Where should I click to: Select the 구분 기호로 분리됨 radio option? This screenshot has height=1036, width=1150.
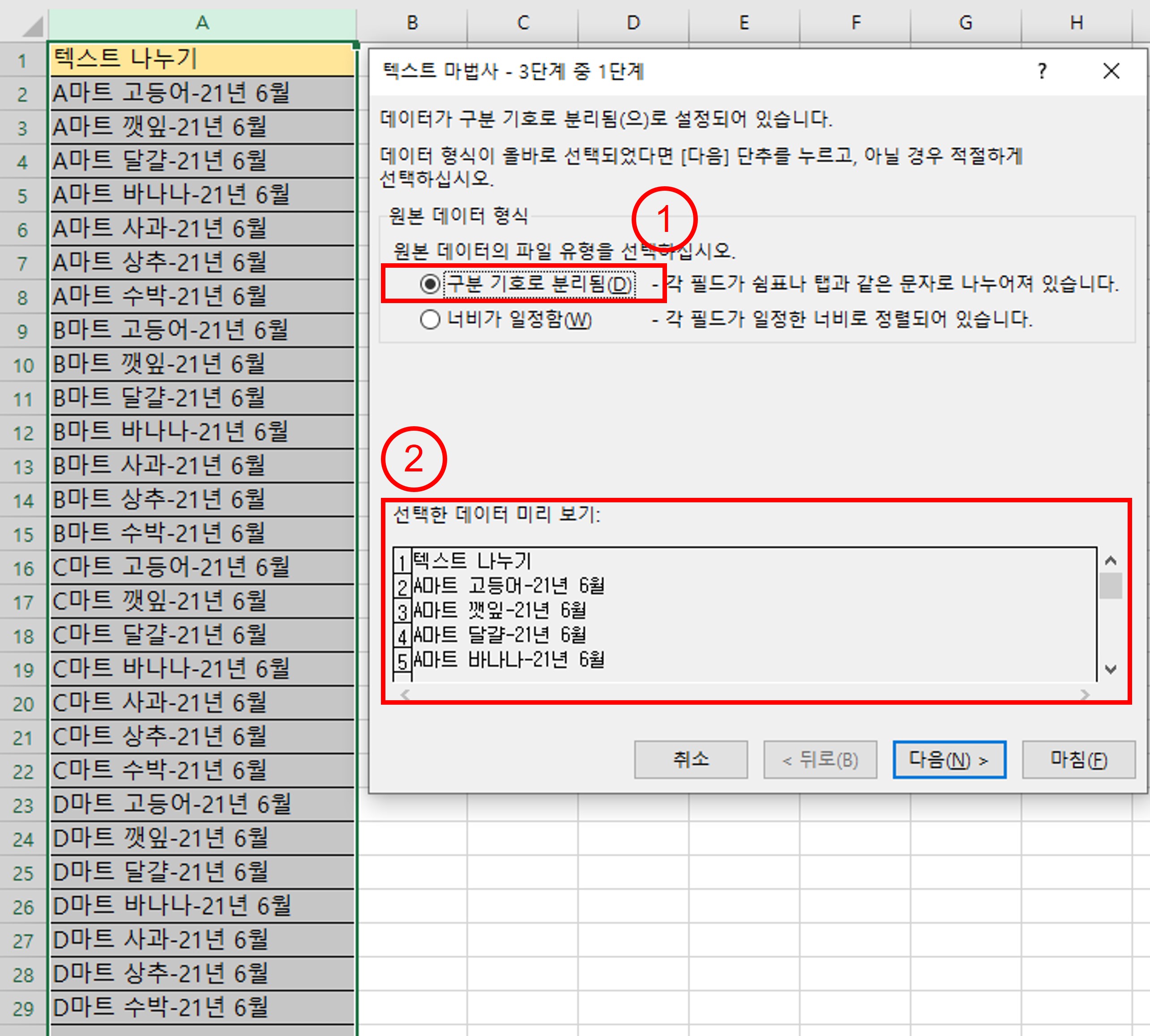[x=430, y=283]
